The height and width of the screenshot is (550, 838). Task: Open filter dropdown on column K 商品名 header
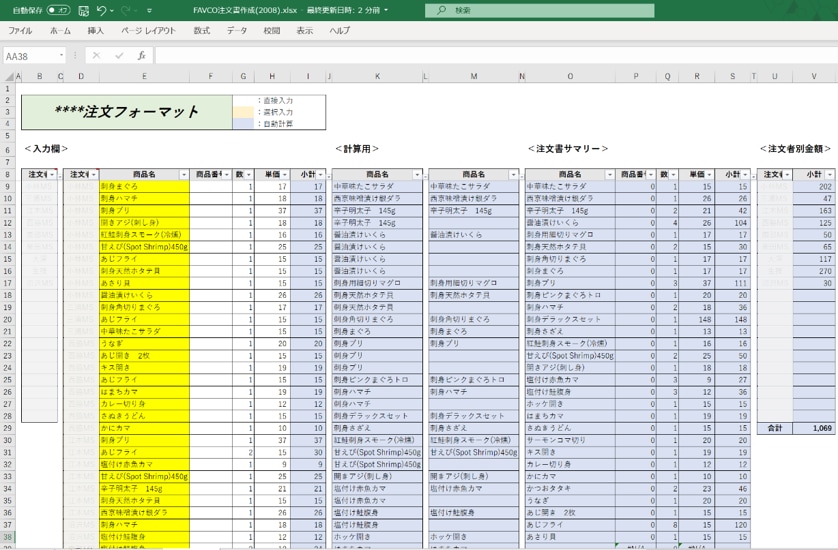417,175
